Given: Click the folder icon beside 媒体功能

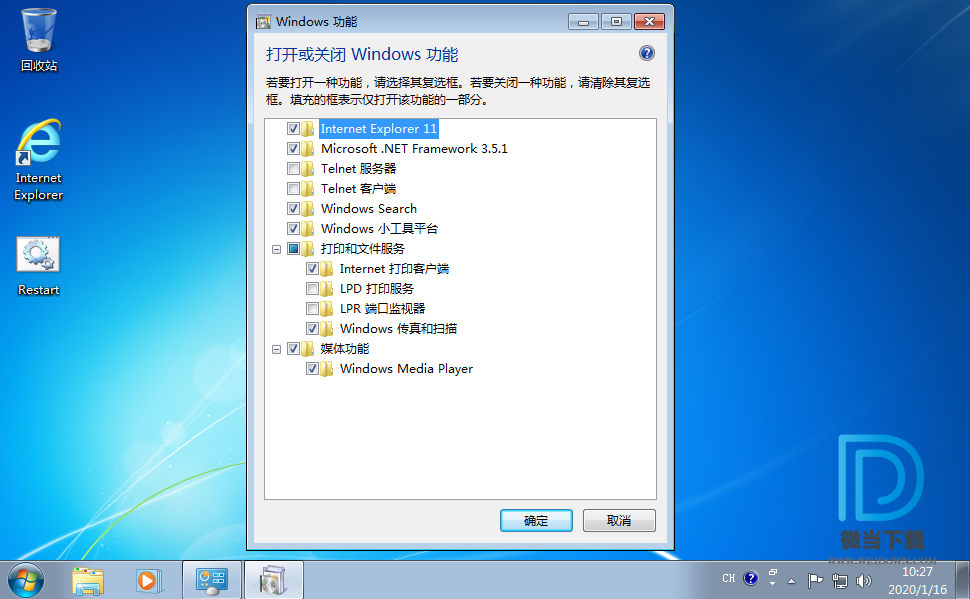Looking at the screenshot, I should 308,348.
